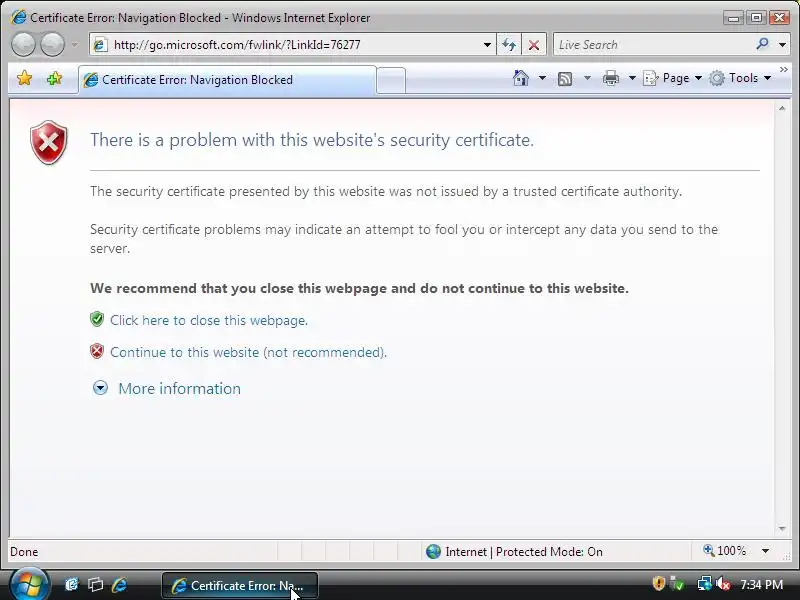
Task: Click Certificate Error taskbar button
Action: point(240,585)
